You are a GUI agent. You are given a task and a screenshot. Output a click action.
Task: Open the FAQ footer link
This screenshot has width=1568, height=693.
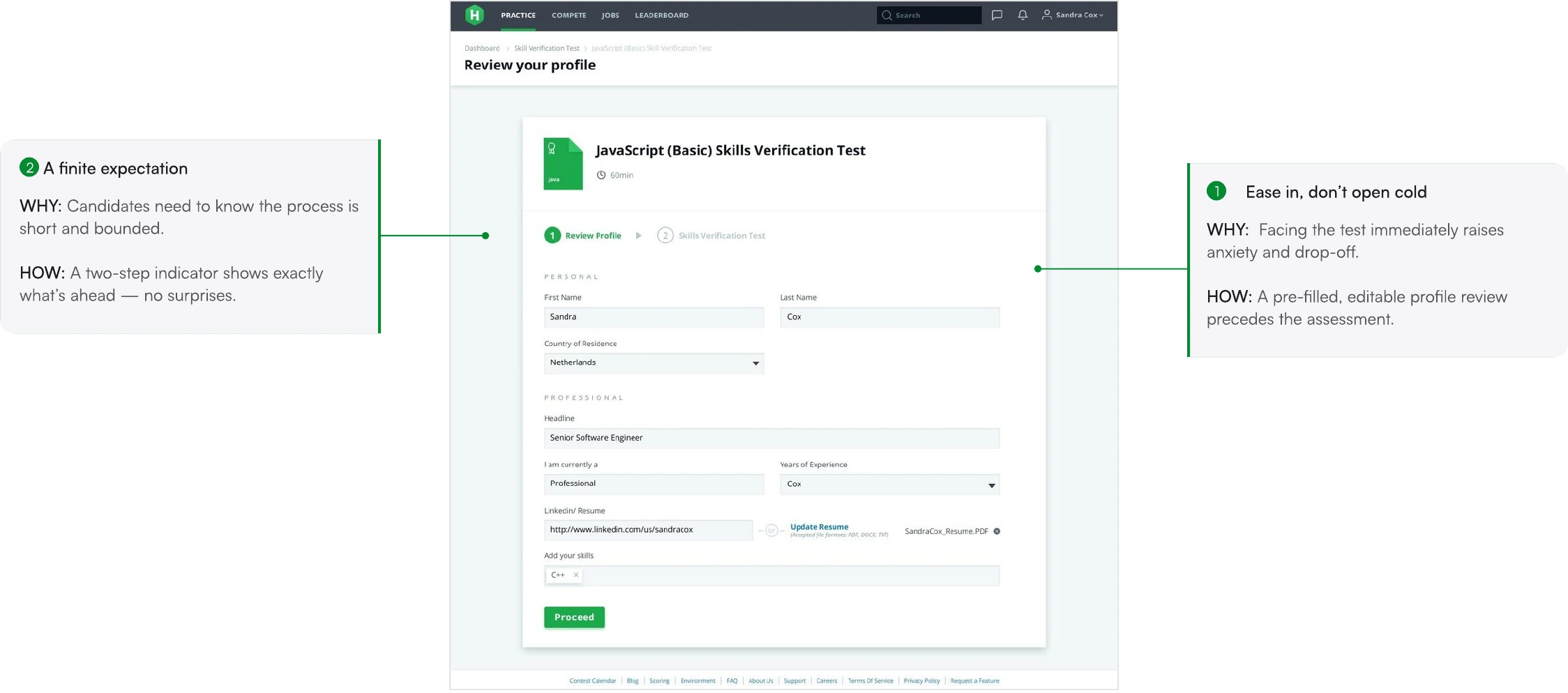pos(732,681)
